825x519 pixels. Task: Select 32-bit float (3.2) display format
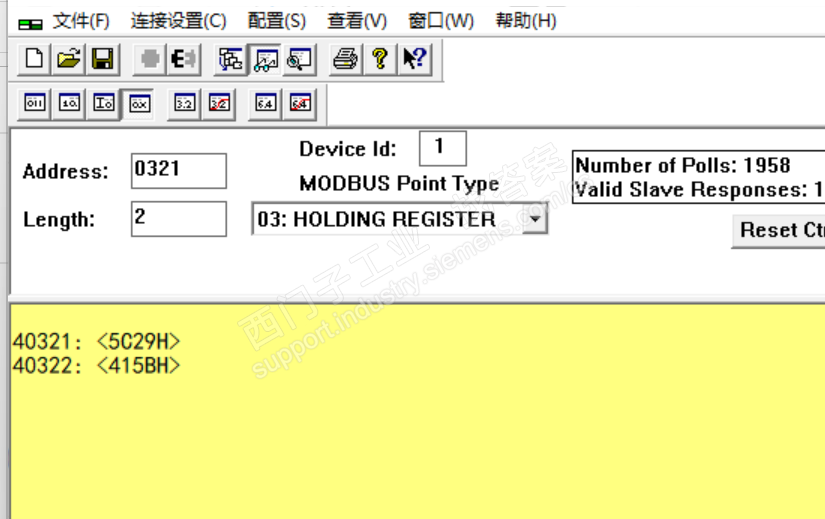click(x=184, y=103)
